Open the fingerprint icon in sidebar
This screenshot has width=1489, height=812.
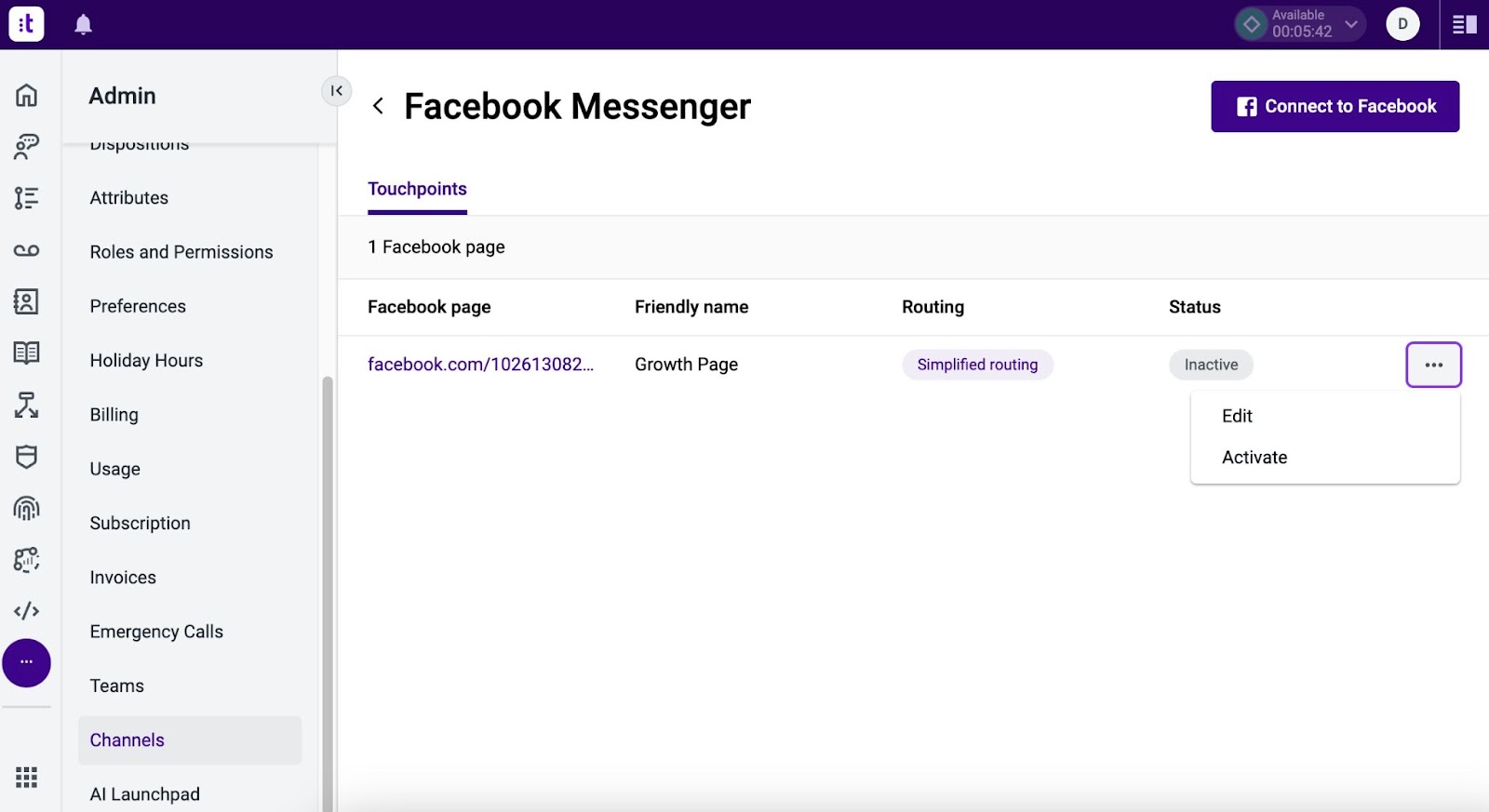[26, 508]
